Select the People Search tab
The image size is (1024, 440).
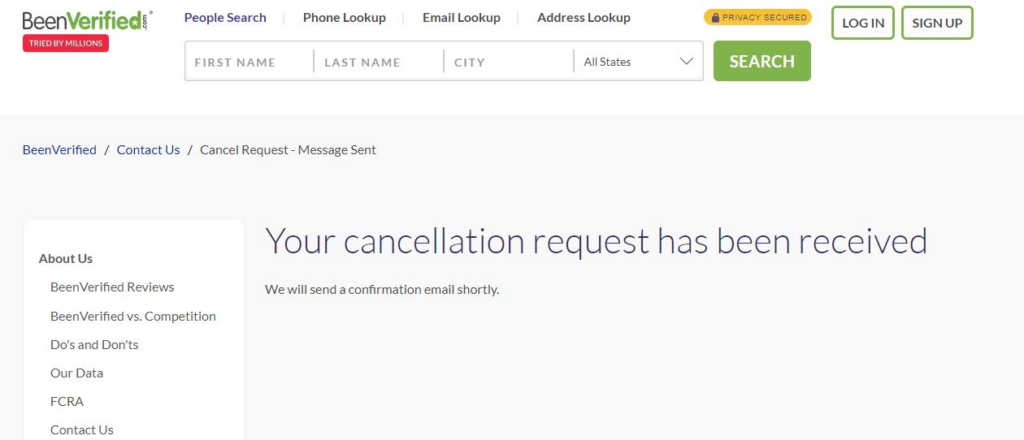(225, 18)
